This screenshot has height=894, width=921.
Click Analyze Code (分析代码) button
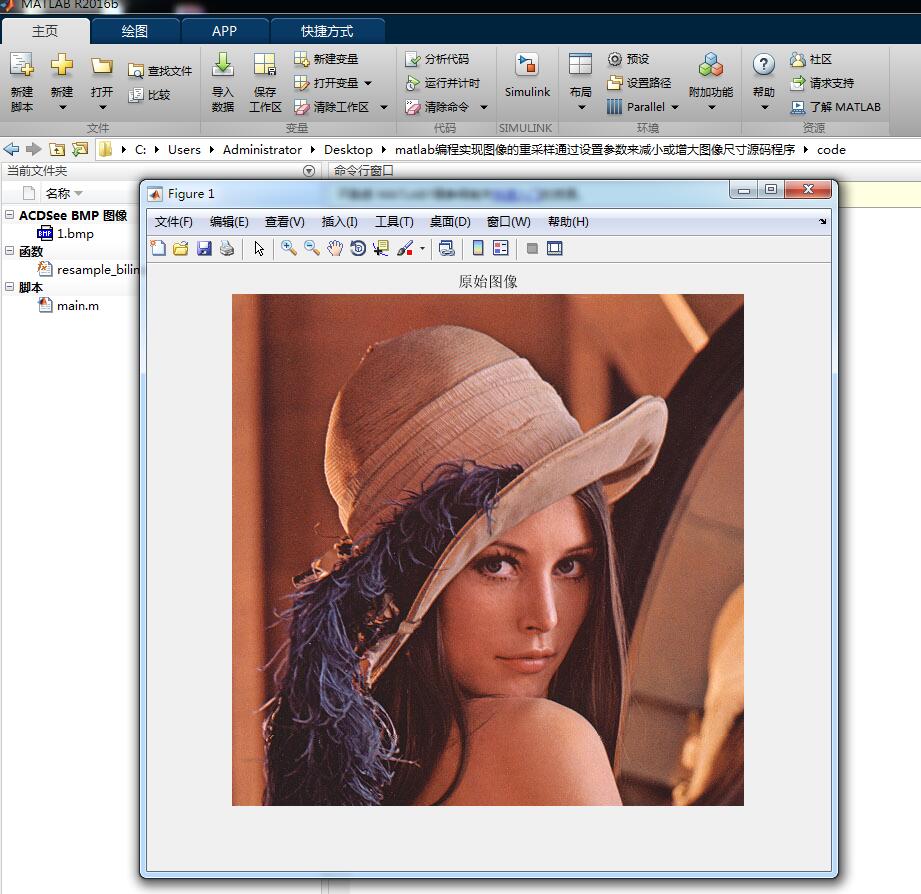(437, 59)
